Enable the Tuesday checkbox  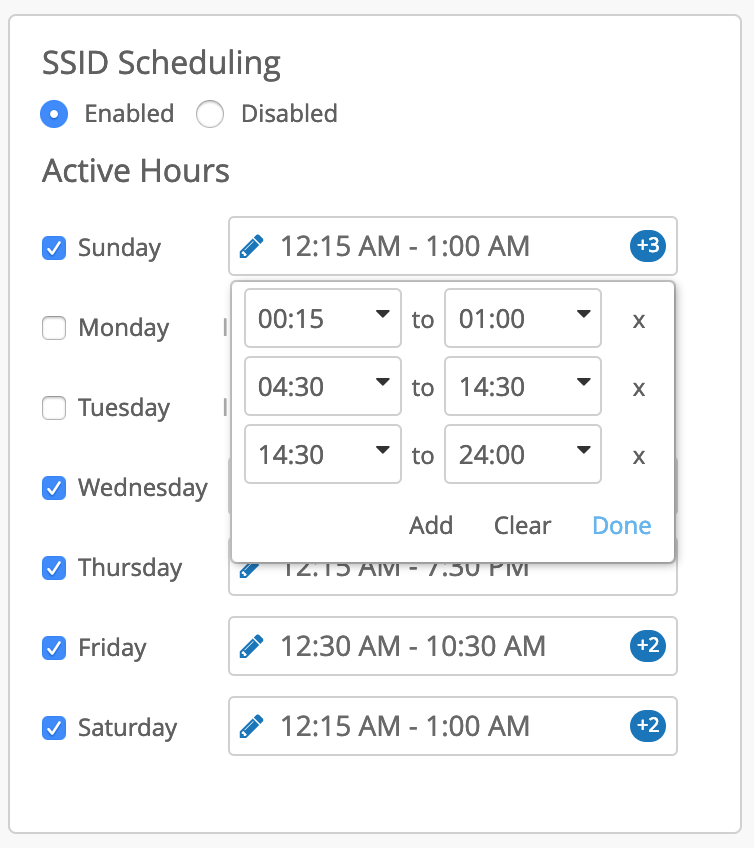click(54, 408)
